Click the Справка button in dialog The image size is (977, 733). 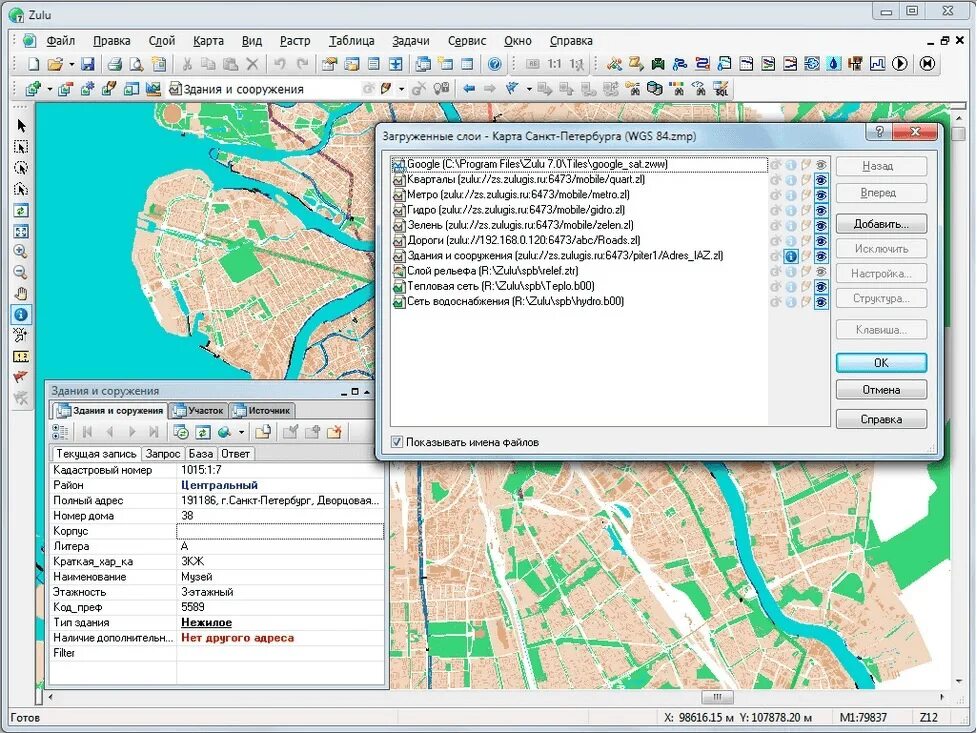click(881, 419)
